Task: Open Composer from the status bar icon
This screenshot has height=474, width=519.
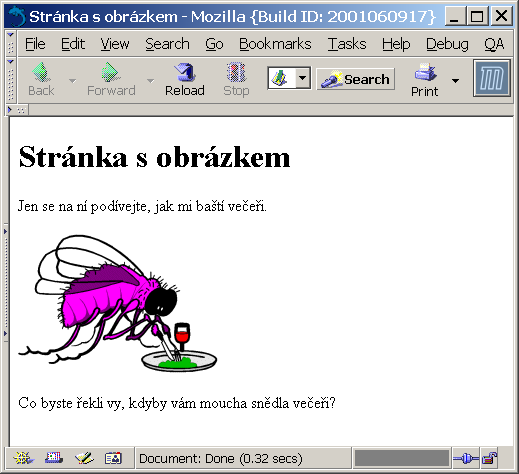Action: [x=84, y=458]
